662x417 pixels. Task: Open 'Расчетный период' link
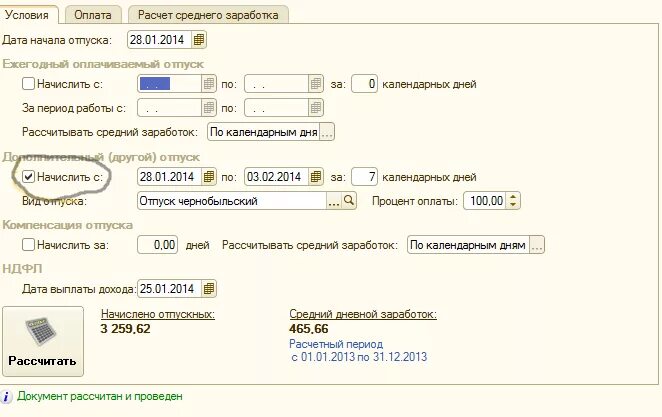[336, 344]
